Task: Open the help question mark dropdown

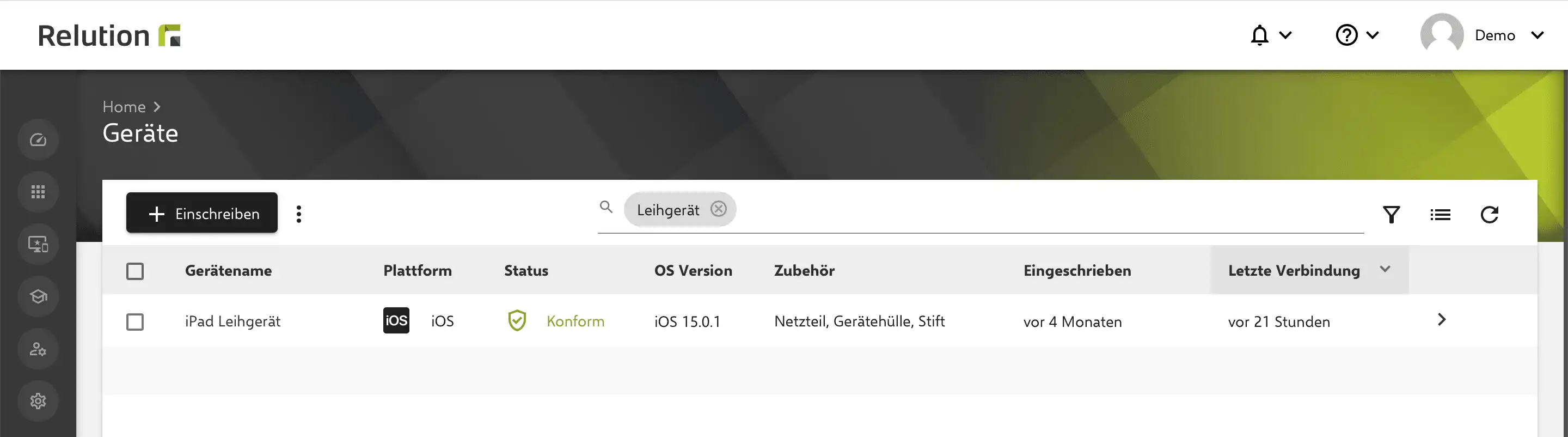Action: [1357, 35]
